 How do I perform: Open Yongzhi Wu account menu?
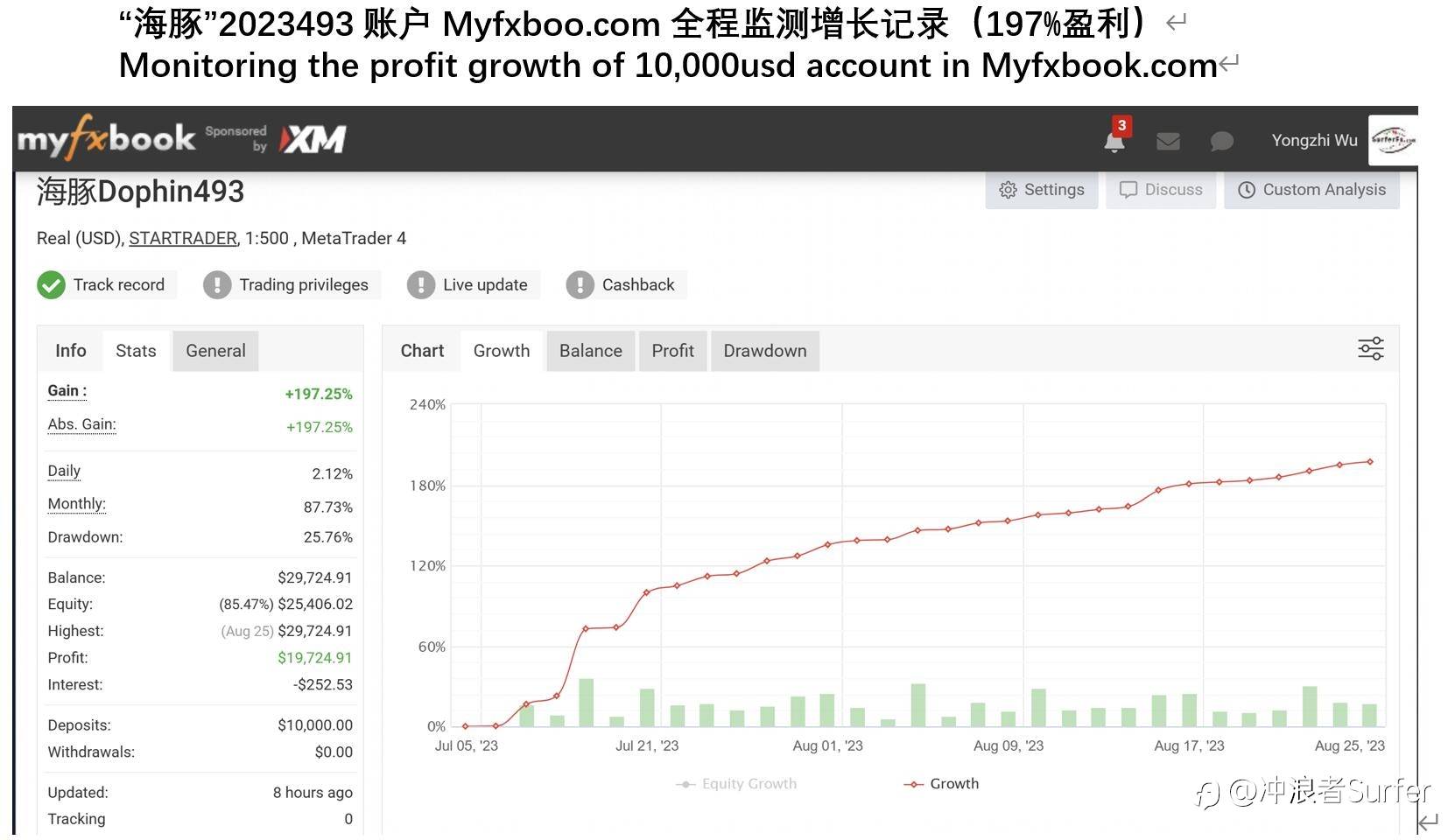[1314, 140]
